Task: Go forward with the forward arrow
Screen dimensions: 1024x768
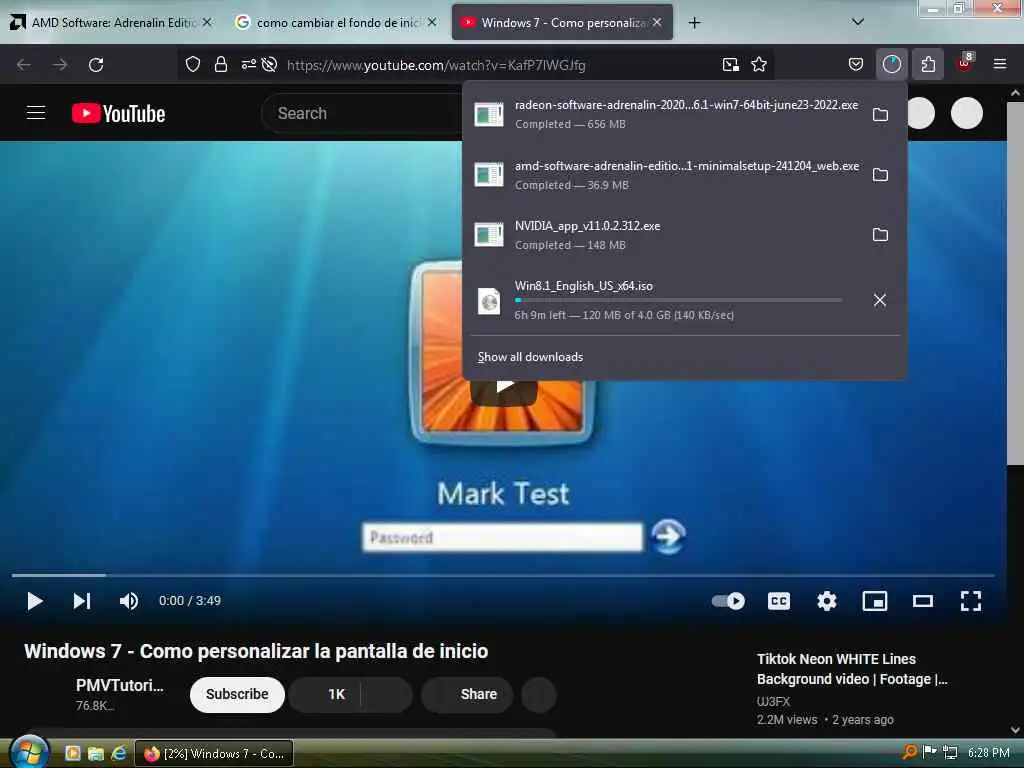Action: (x=60, y=65)
